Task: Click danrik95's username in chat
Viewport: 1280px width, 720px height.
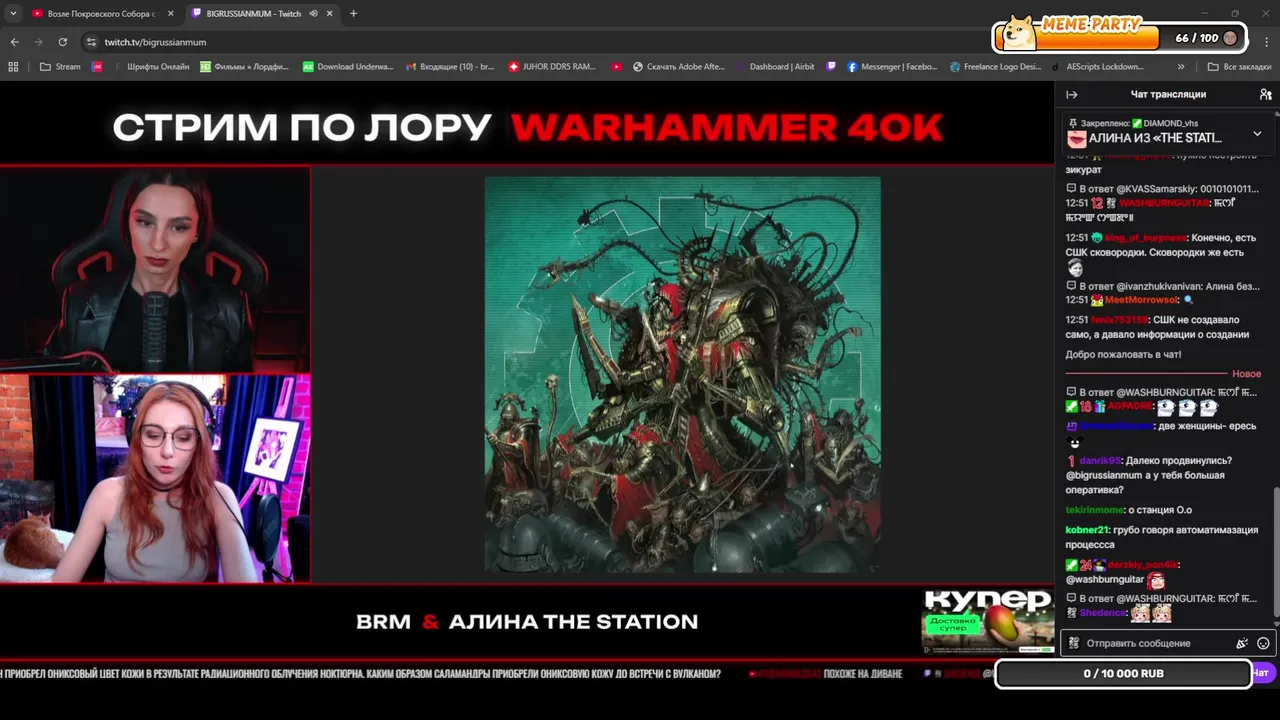Action: (x=1101, y=461)
